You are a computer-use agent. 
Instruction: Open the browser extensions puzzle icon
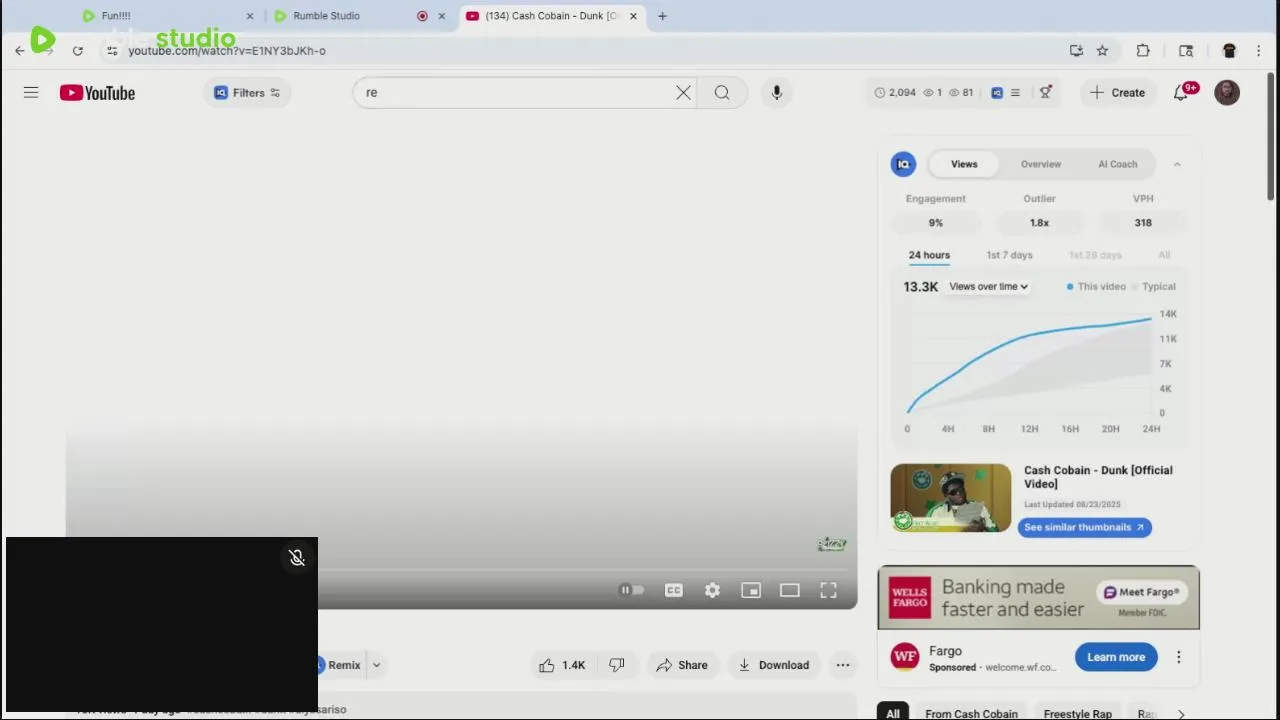pos(1143,51)
